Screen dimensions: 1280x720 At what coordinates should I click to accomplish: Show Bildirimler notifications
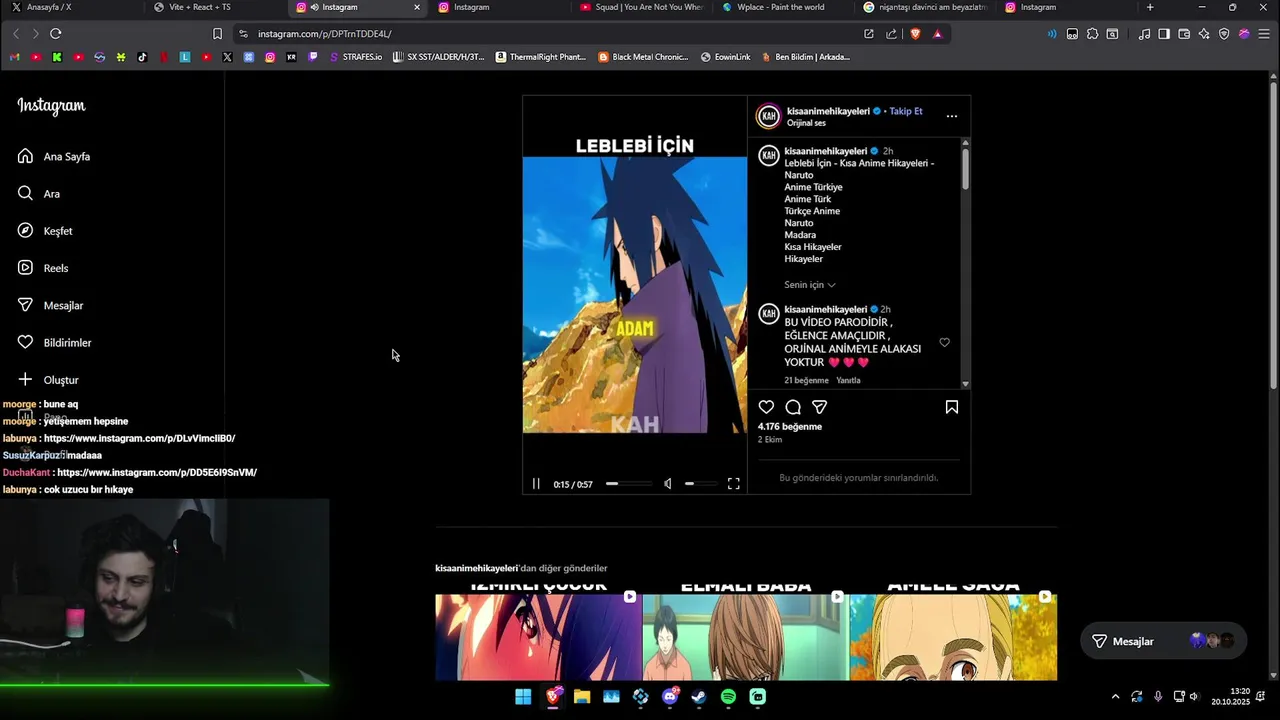(x=54, y=342)
